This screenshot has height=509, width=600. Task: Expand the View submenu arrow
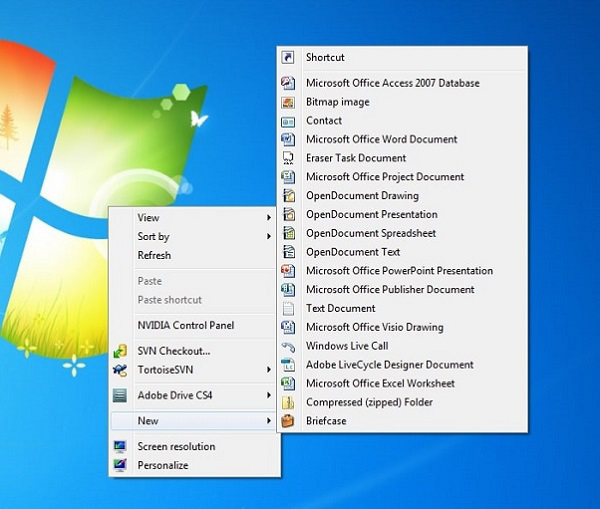tap(269, 218)
